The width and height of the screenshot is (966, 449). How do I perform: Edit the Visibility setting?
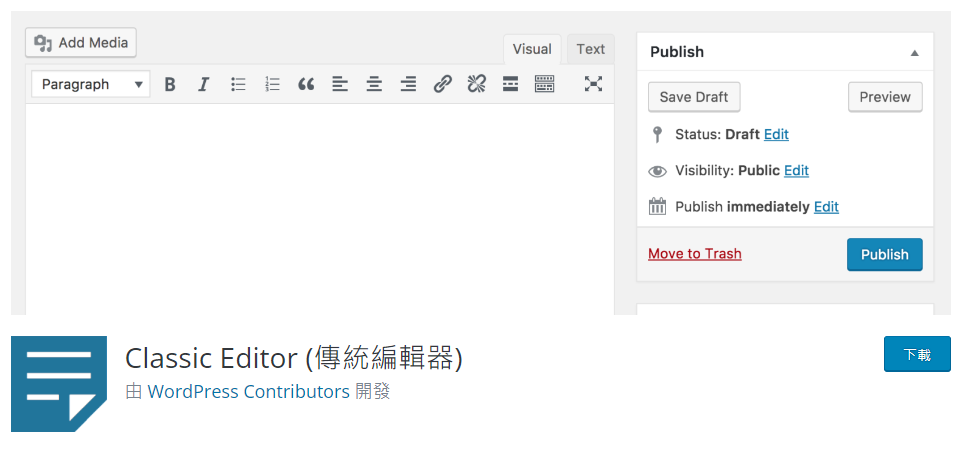point(796,171)
